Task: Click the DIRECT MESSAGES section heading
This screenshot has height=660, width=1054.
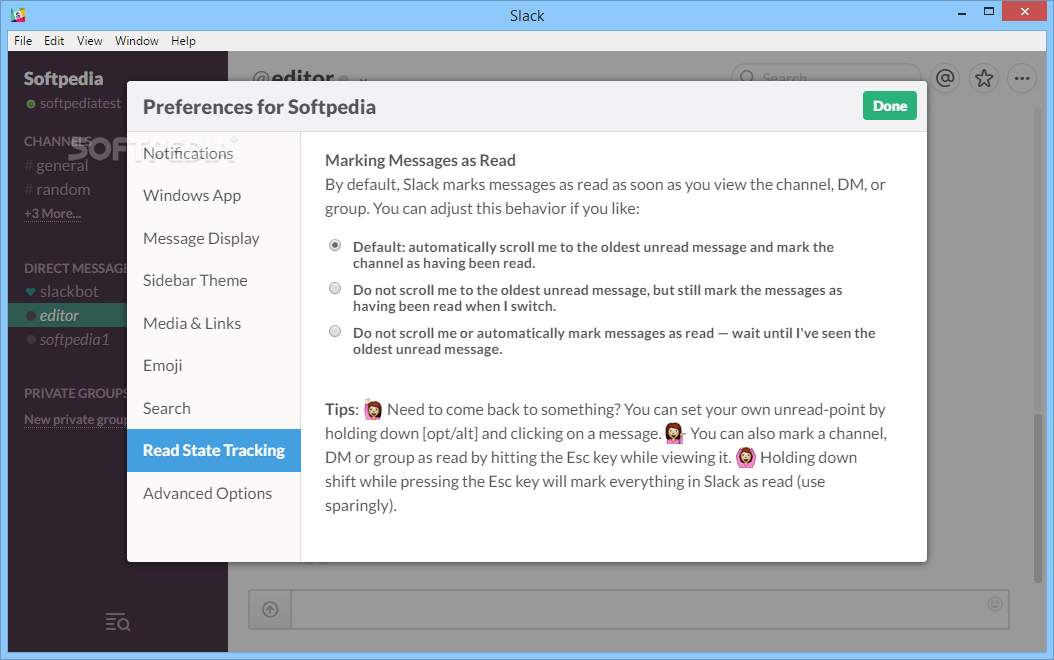Action: pyautogui.click(x=75, y=268)
